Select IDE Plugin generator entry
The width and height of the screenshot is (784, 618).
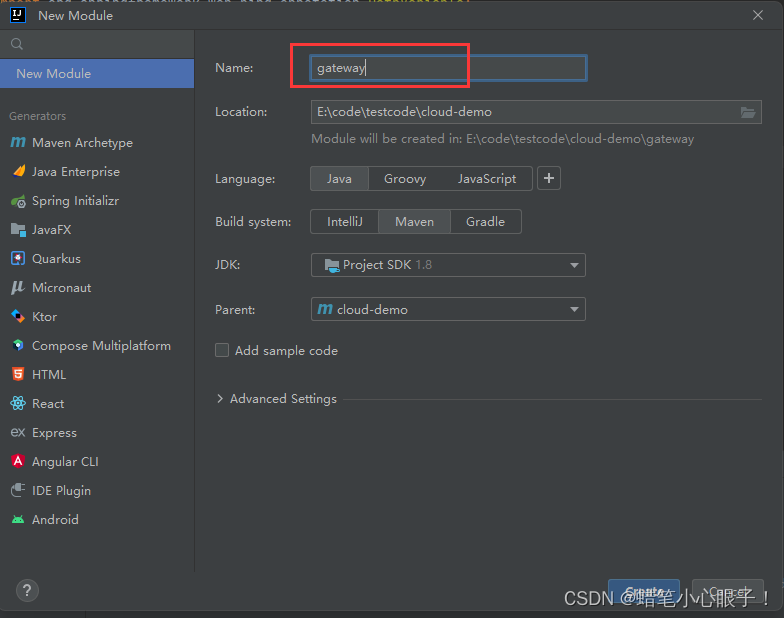[97, 490]
